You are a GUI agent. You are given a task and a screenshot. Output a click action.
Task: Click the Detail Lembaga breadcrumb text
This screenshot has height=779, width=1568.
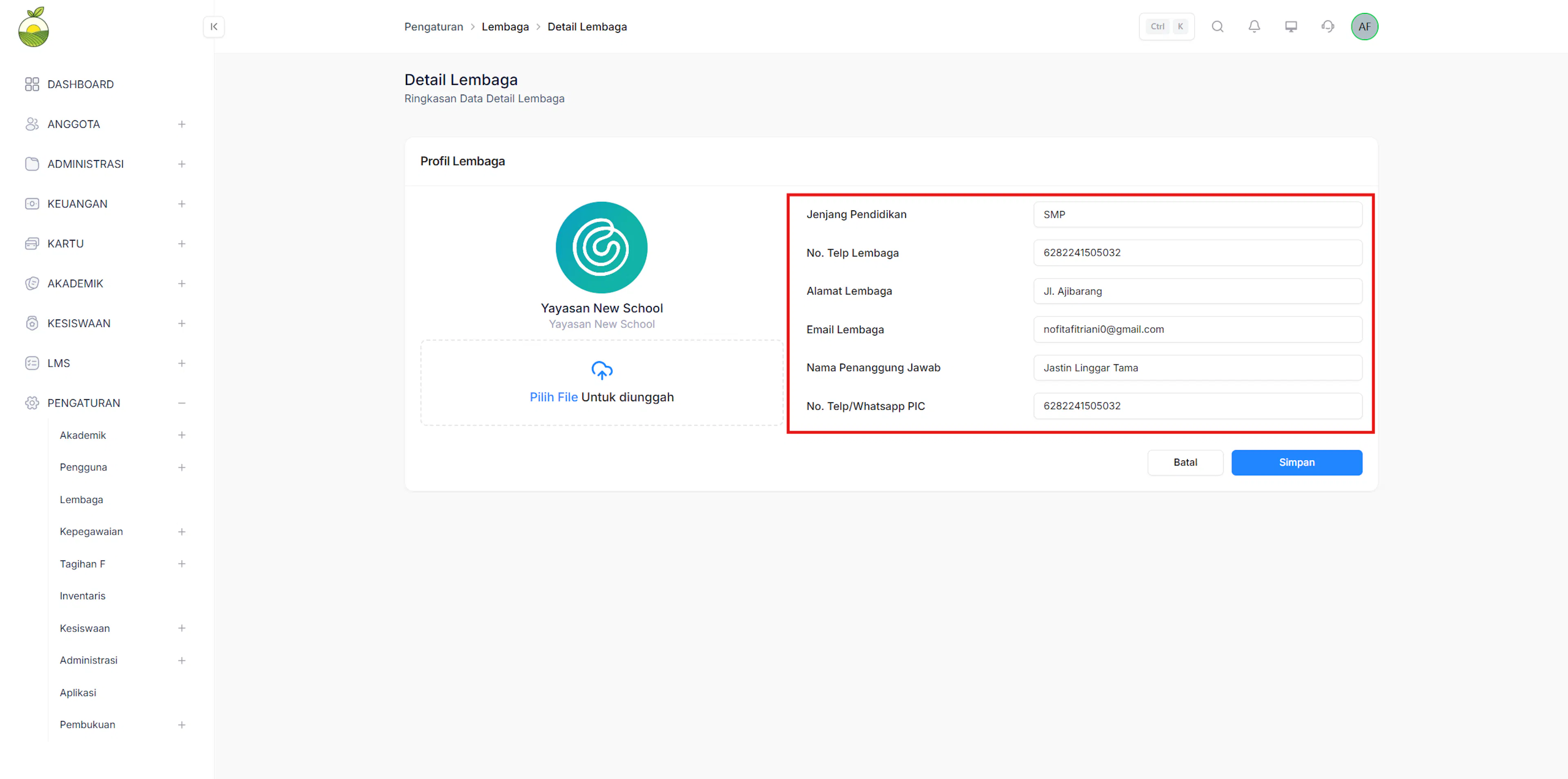(587, 27)
